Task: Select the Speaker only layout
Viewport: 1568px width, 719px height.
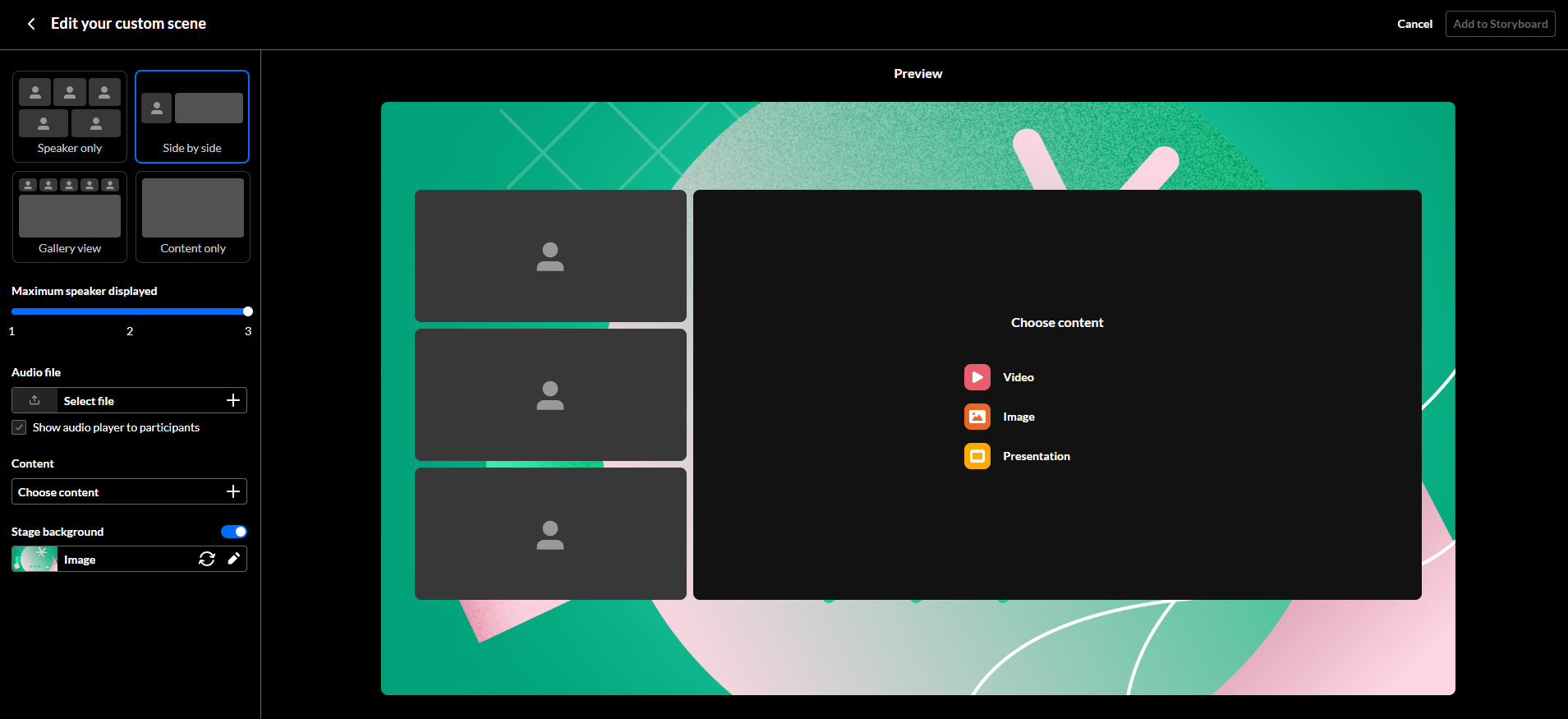Action: (x=70, y=117)
